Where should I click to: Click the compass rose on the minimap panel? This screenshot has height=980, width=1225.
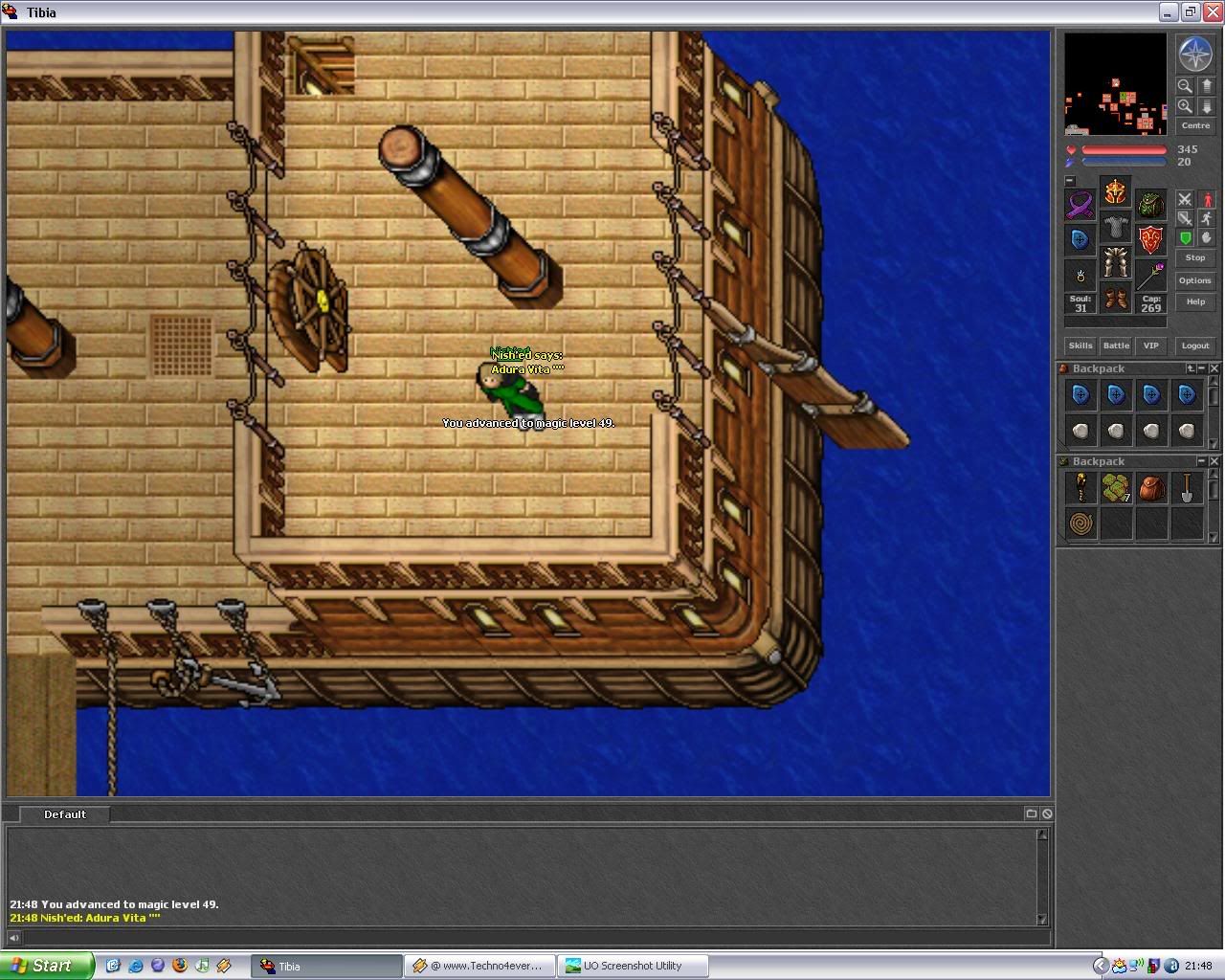1195,54
